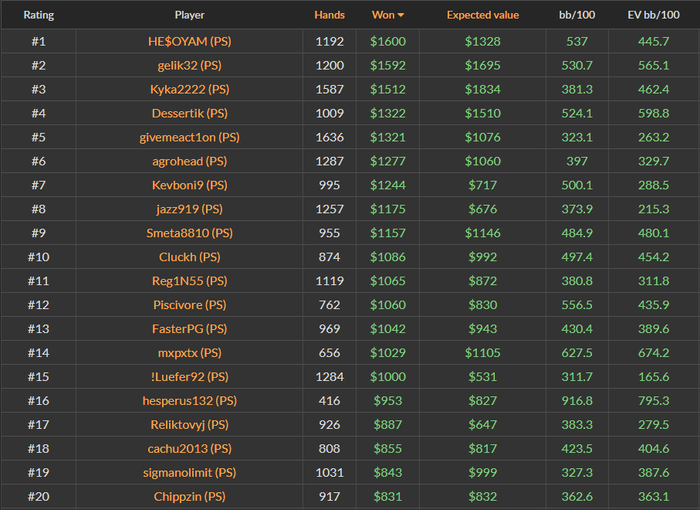Viewport: 700px width, 510px height.
Task: Open Chippzin (PS) player link
Action: tap(189, 496)
